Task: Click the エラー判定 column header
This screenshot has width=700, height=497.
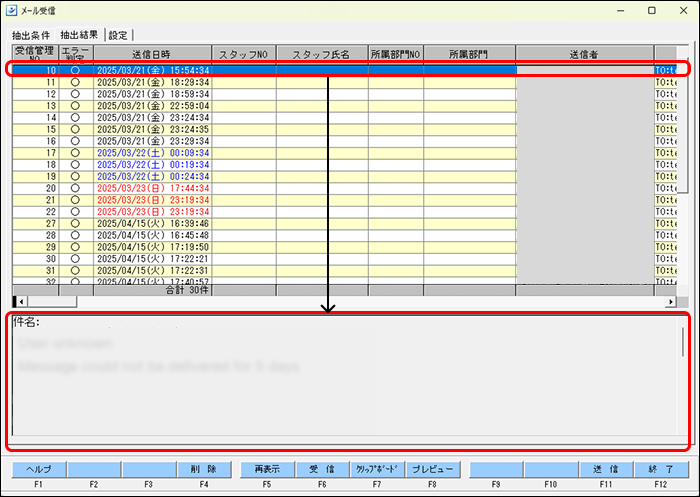Action: click(76, 54)
